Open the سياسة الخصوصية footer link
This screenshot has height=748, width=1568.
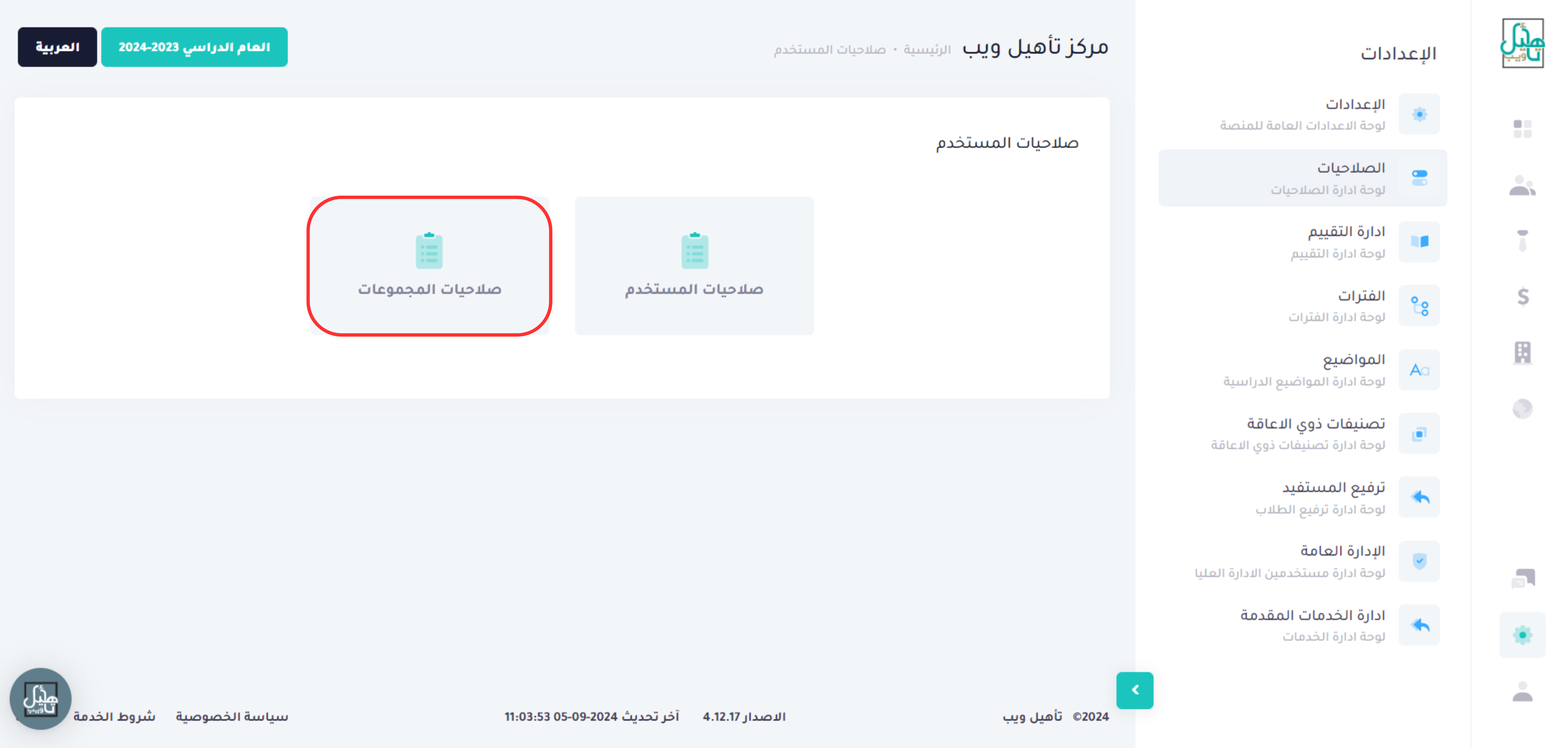(232, 716)
